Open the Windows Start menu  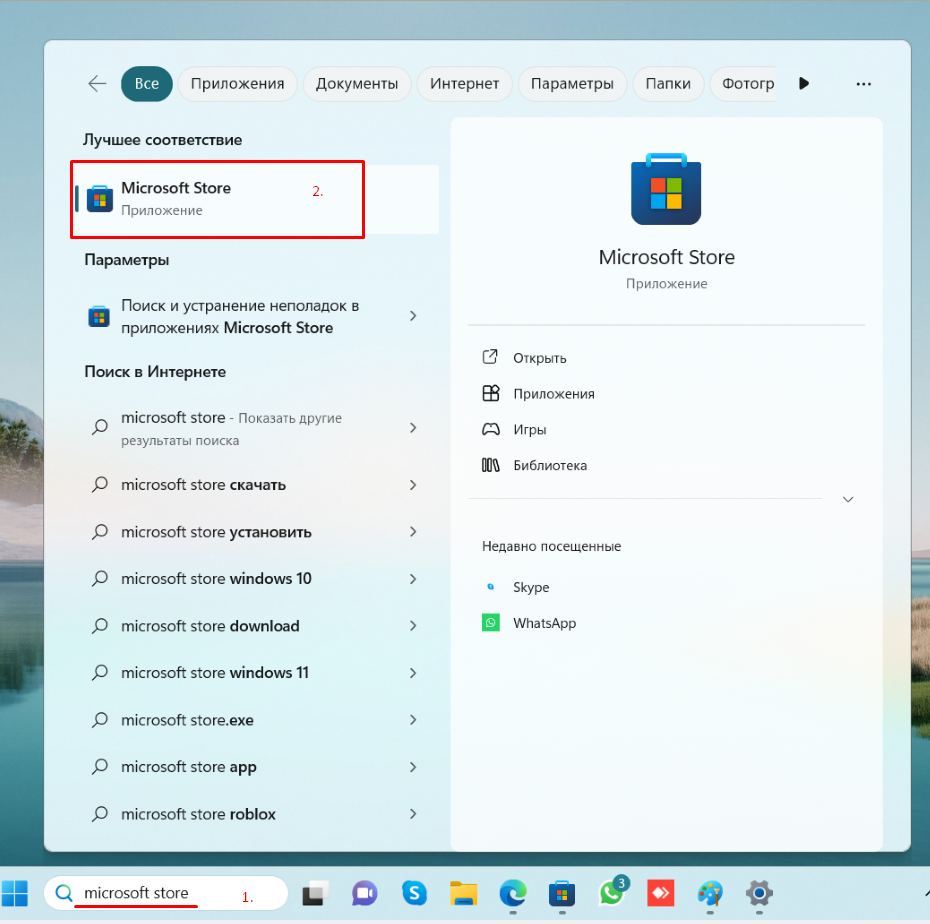[15, 893]
